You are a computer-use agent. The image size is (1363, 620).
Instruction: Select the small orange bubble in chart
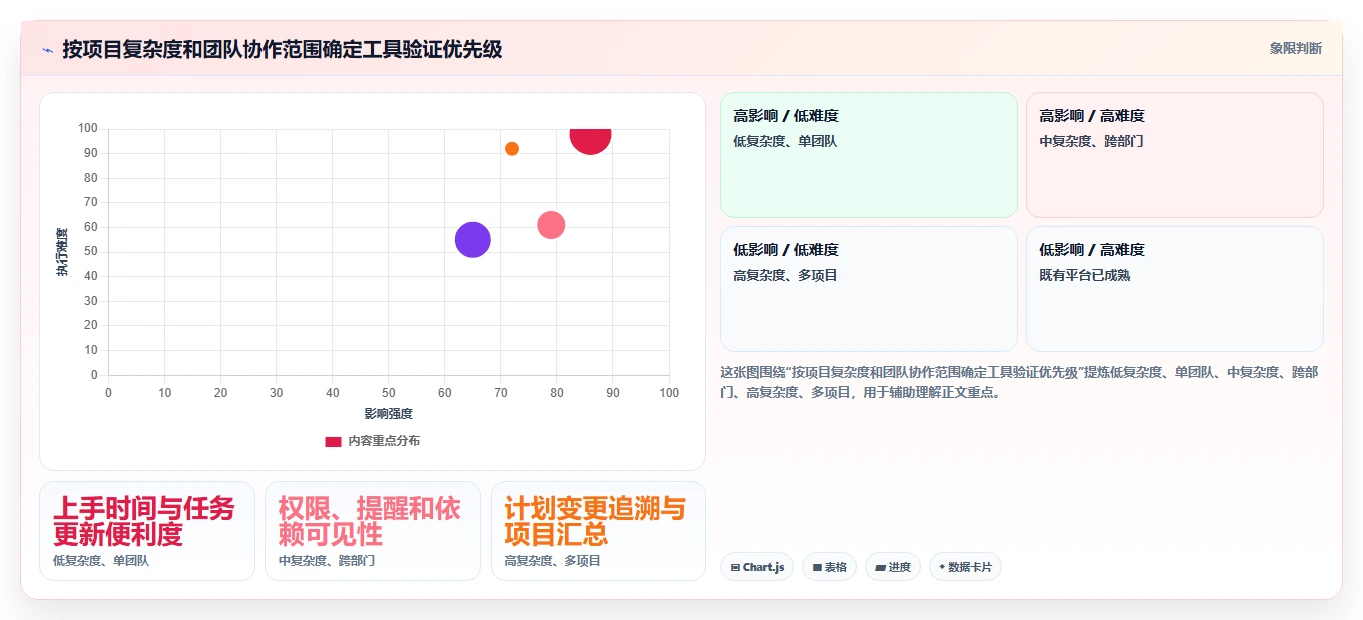512,149
